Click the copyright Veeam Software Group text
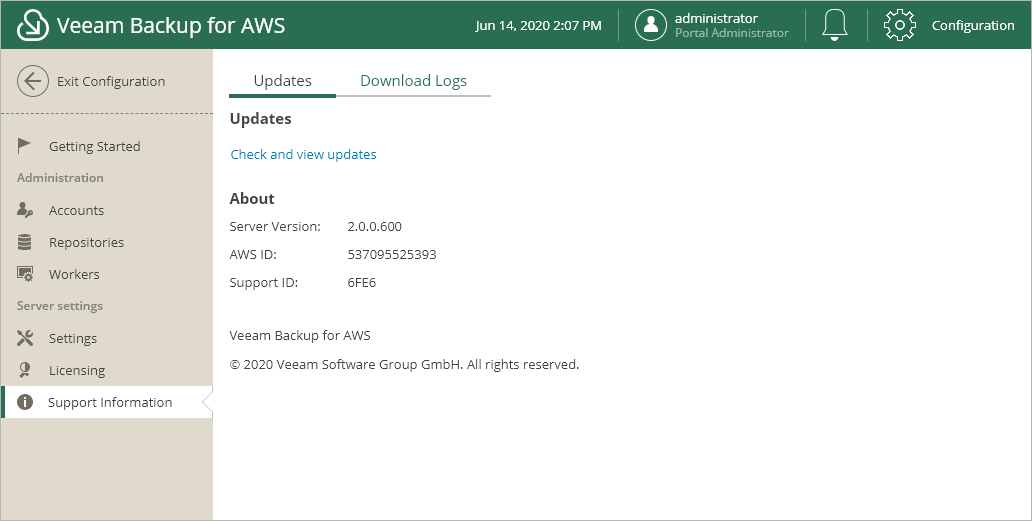 (404, 364)
